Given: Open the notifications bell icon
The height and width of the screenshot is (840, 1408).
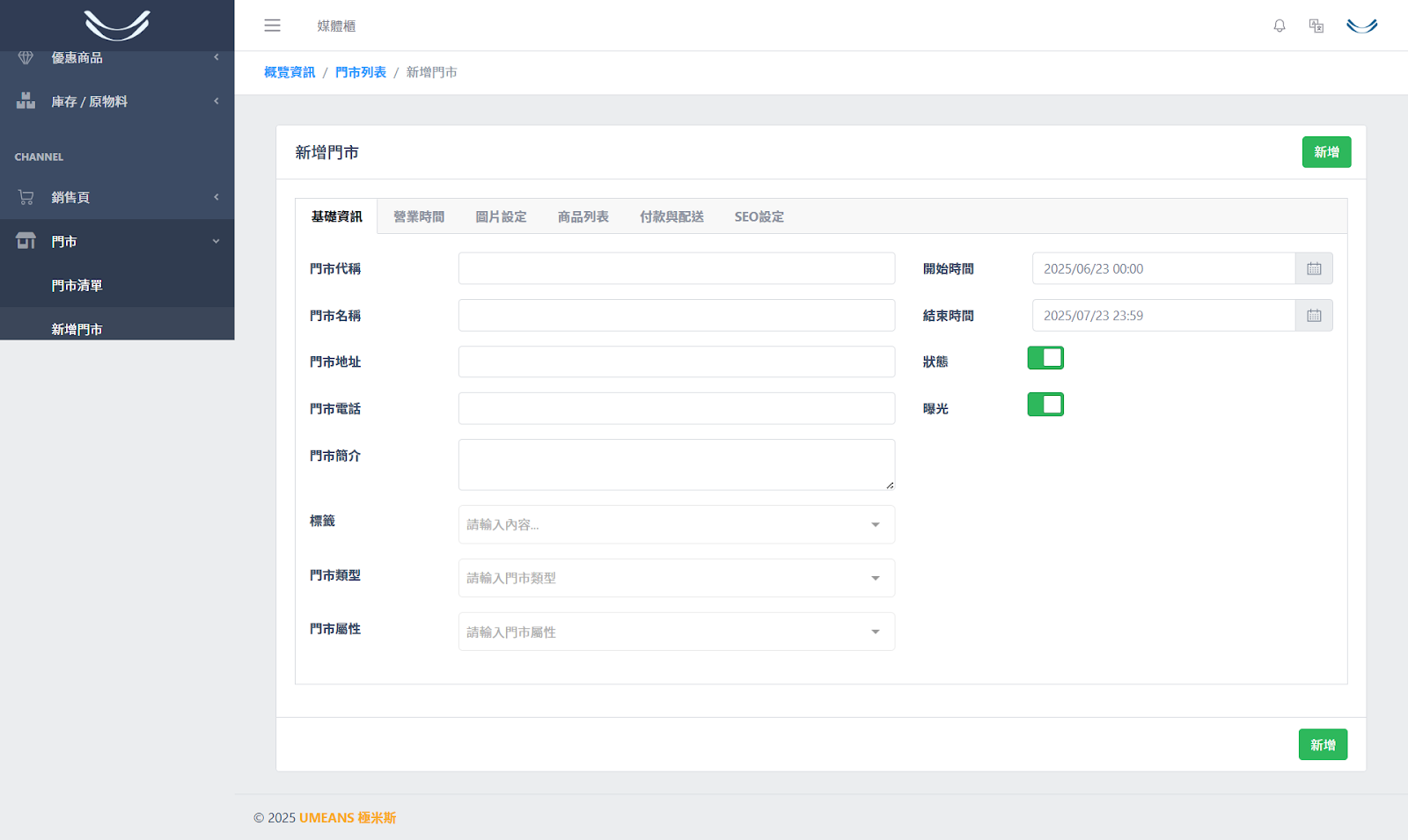Looking at the screenshot, I should [x=1280, y=26].
